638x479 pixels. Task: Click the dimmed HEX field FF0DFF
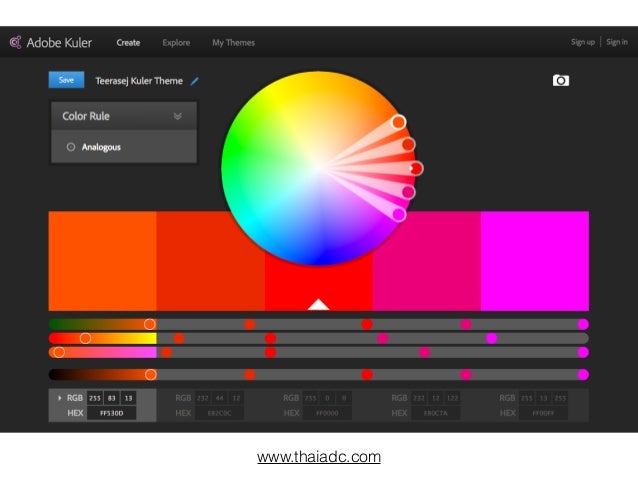click(x=544, y=413)
